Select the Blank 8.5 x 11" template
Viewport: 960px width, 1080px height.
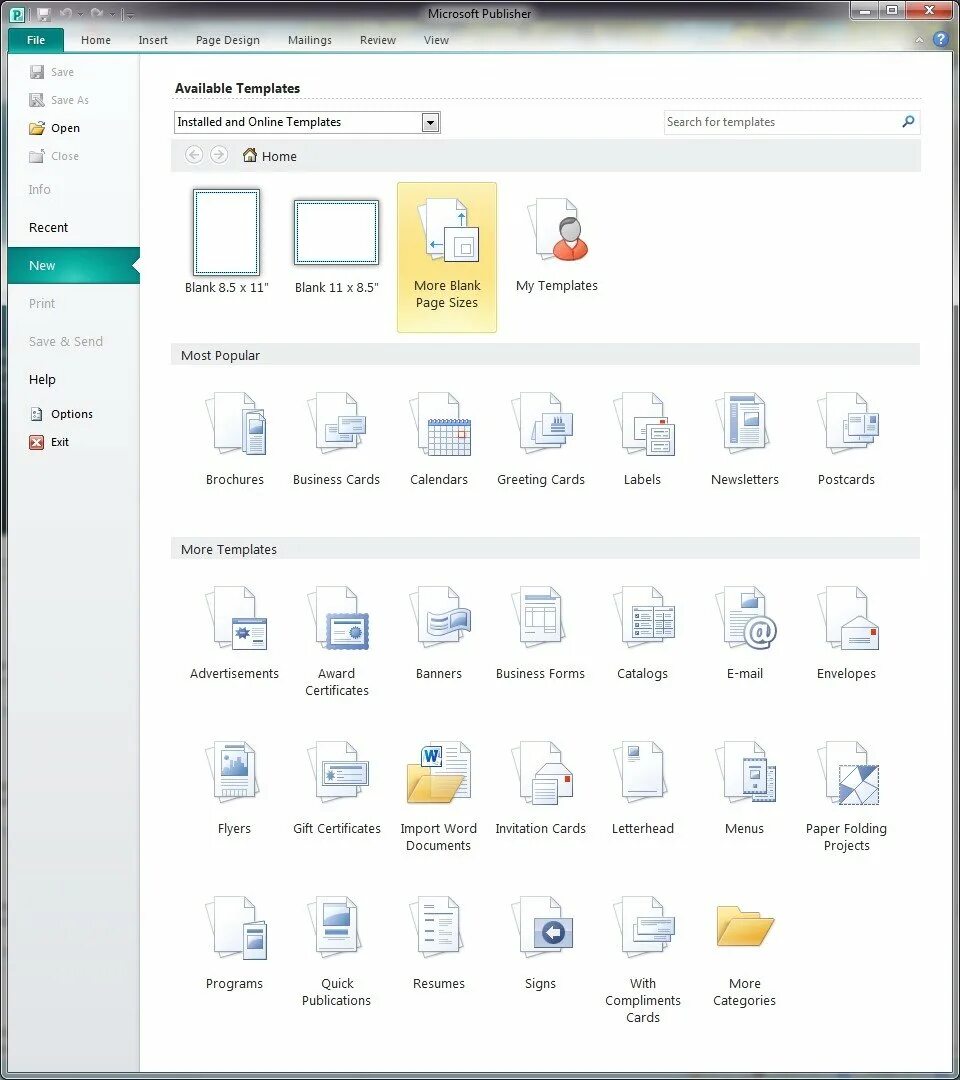click(227, 241)
